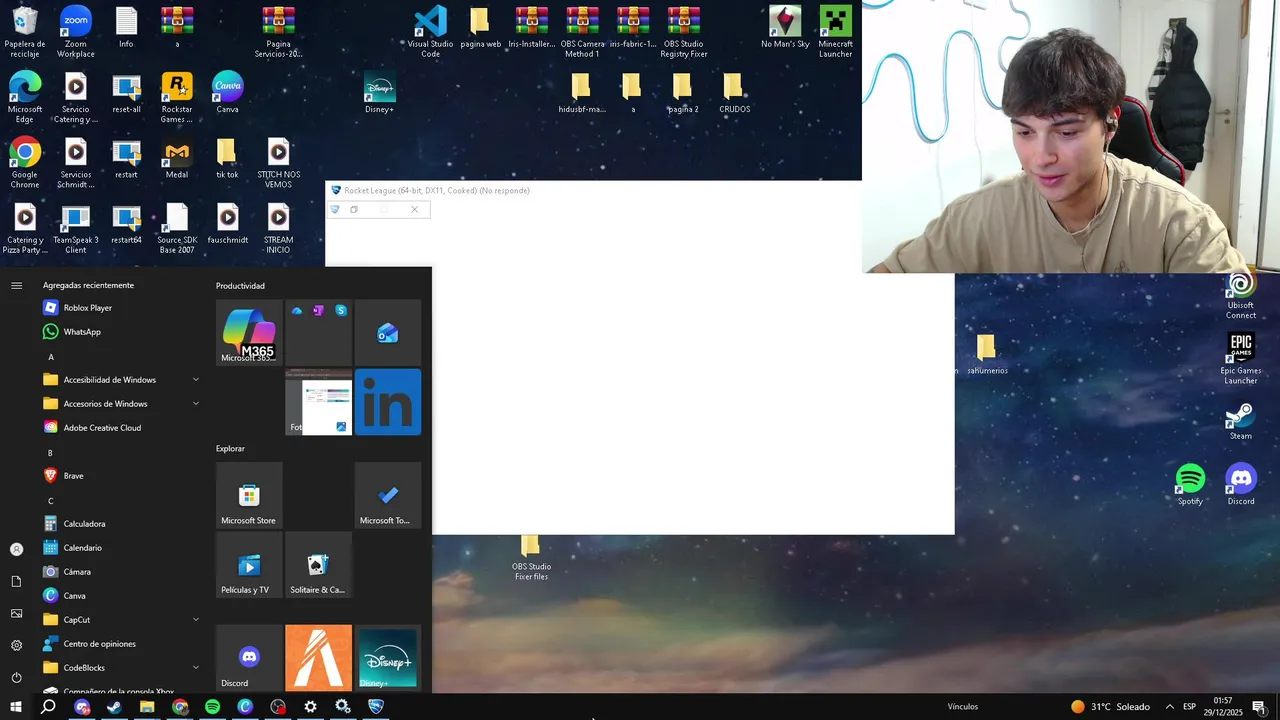The width and height of the screenshot is (1280, 720).
Task: Select the No Man's Sky desktop shortcut
Action: point(785,27)
